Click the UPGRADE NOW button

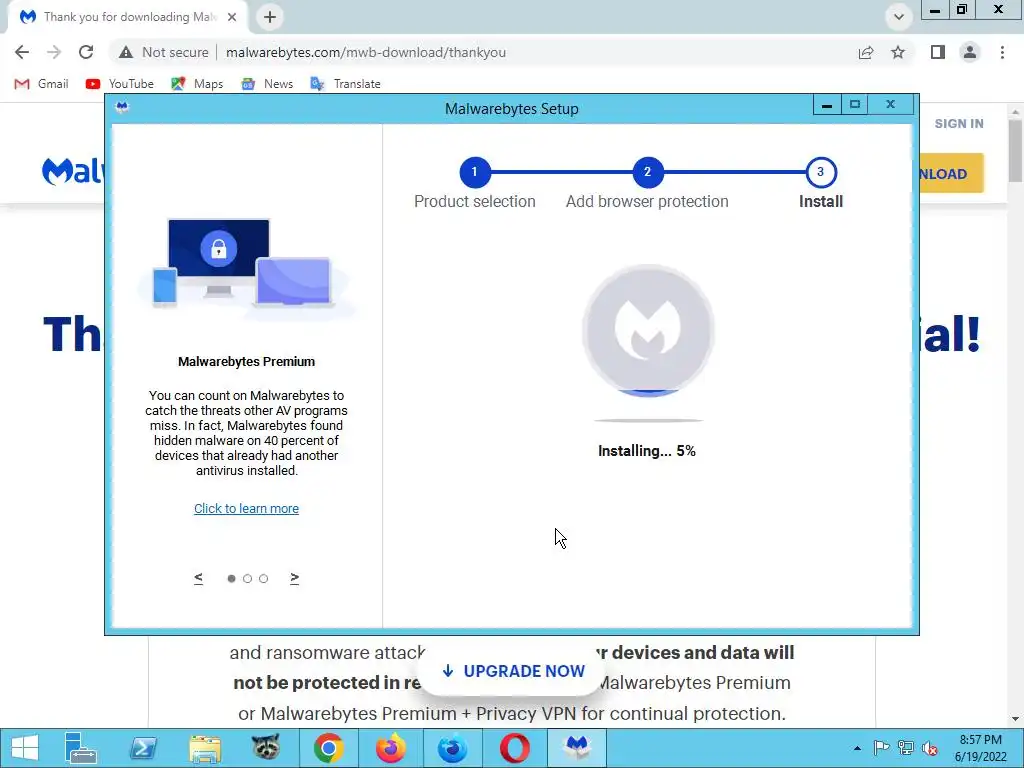point(513,671)
